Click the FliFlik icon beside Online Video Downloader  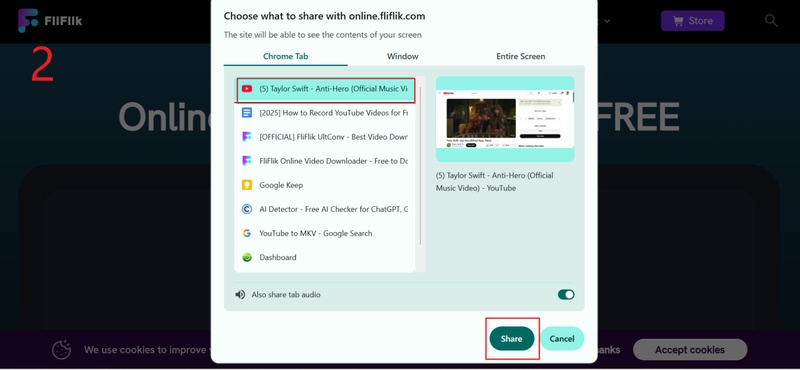(247, 161)
